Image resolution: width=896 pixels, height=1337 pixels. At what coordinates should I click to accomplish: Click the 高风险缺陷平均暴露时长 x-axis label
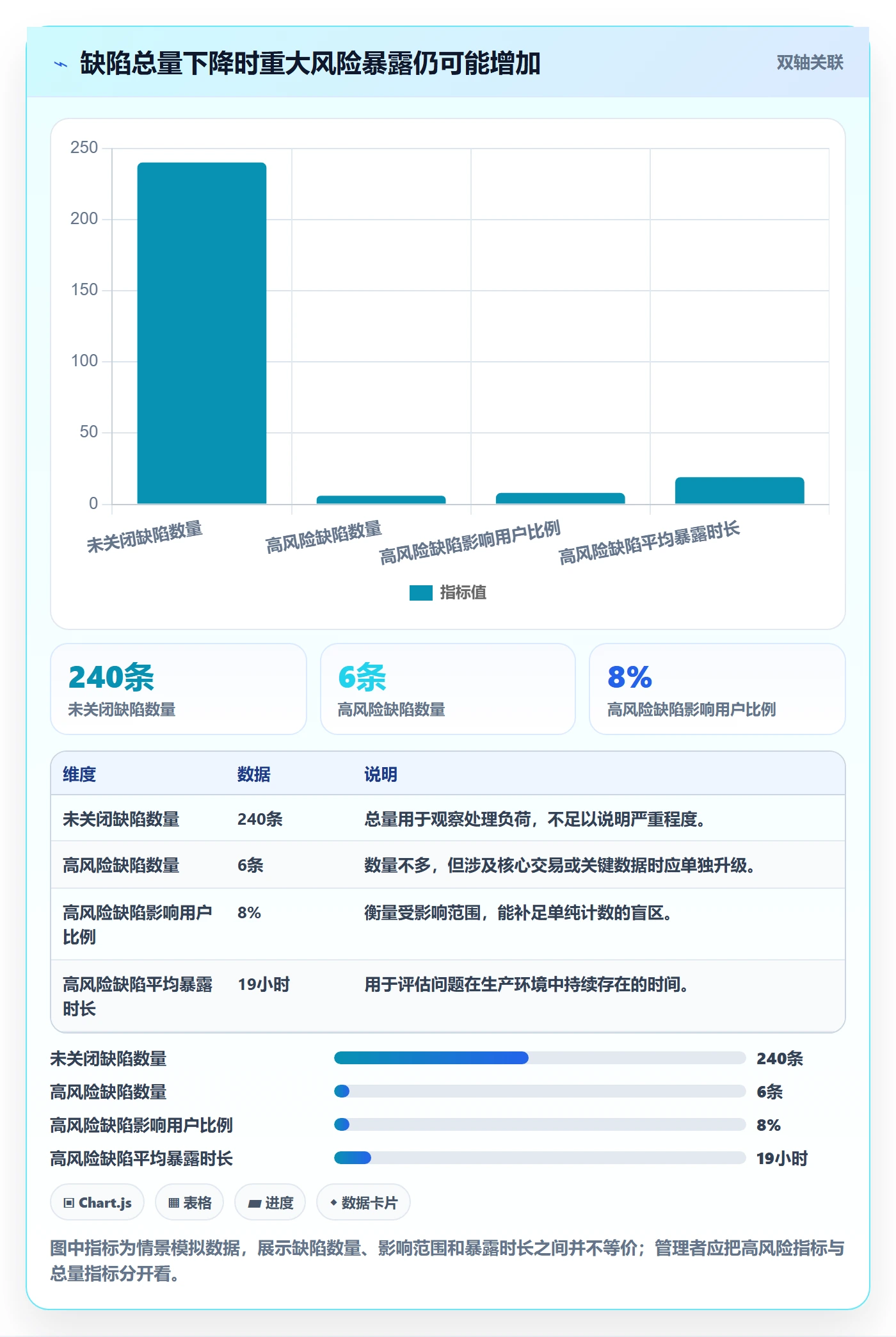(649, 542)
